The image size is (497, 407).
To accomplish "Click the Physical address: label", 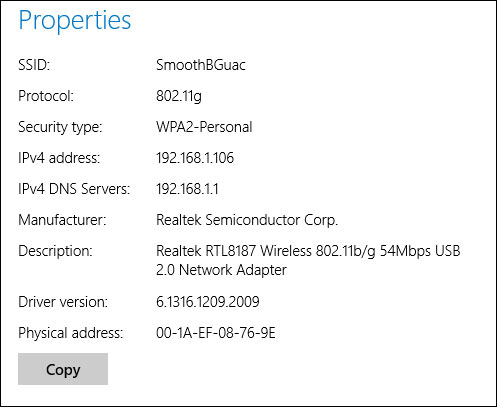I will (71, 333).
